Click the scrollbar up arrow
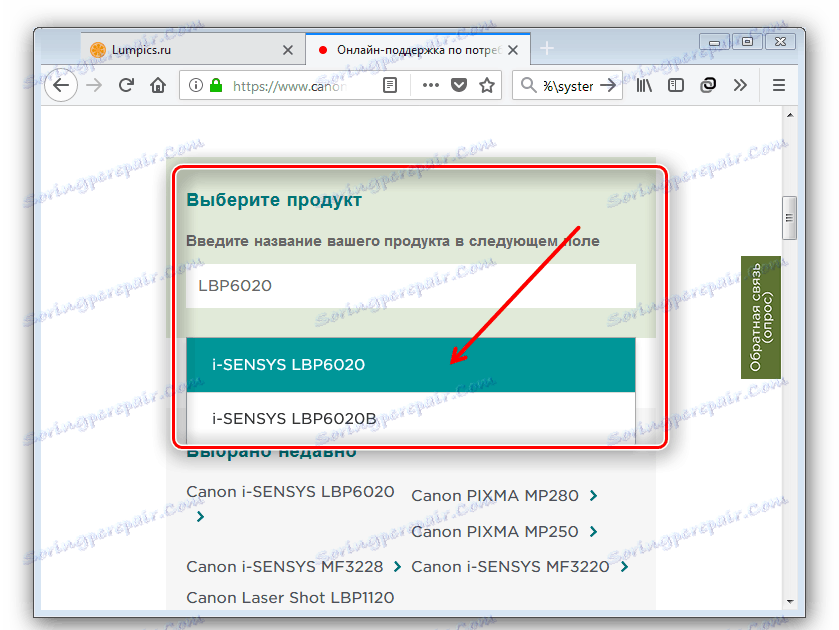 pos(790,115)
